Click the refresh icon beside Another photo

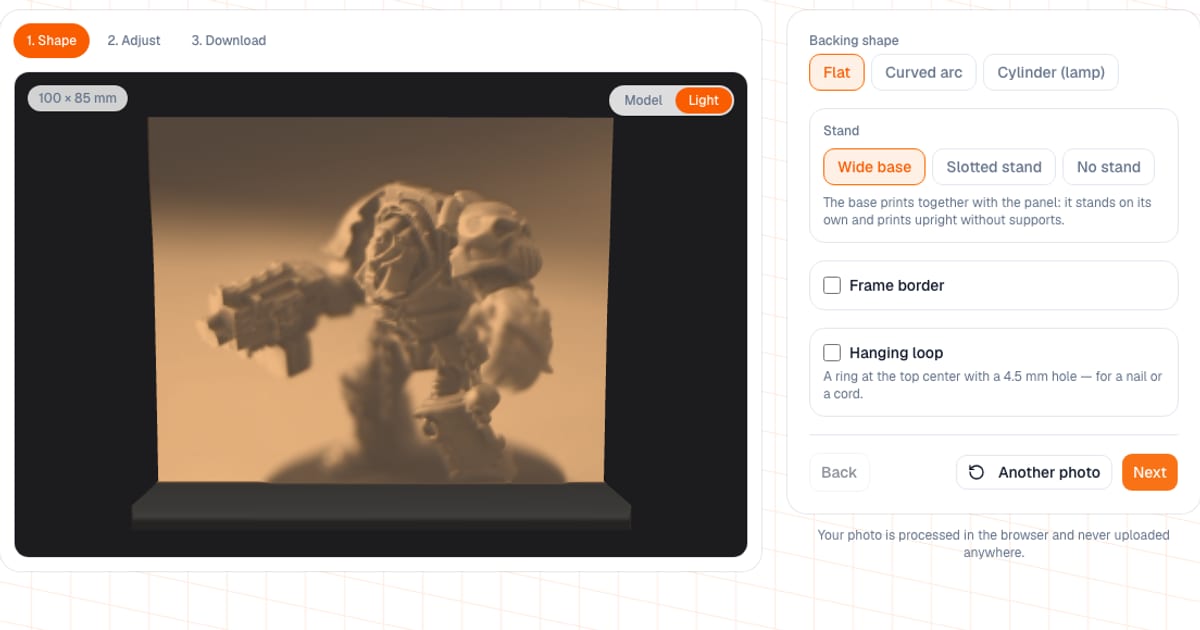click(x=977, y=472)
